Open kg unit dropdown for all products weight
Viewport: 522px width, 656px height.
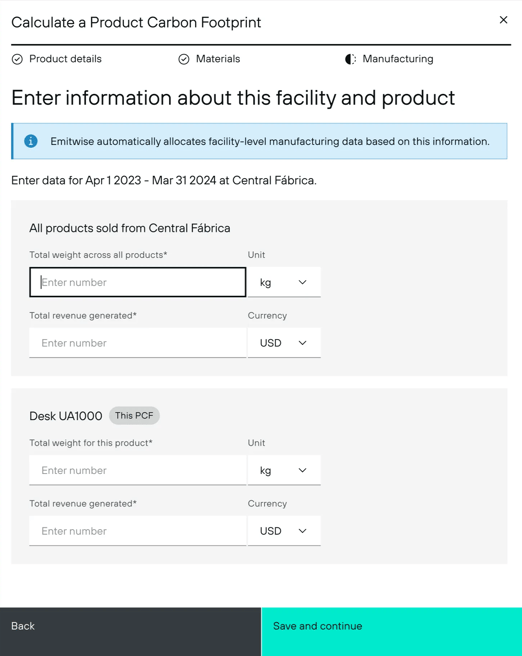tap(284, 282)
